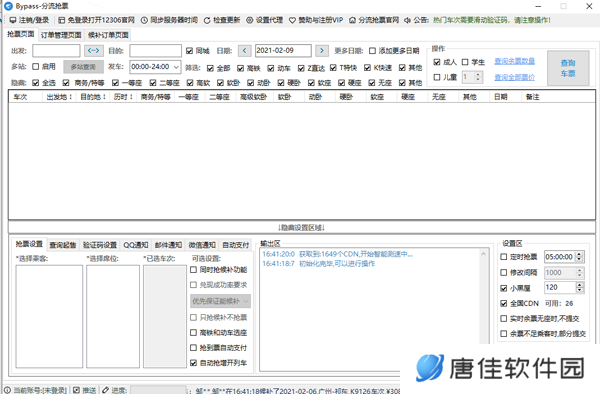Switch to 候补订单页面 tab
The height and width of the screenshot is (394, 600).
point(108,35)
